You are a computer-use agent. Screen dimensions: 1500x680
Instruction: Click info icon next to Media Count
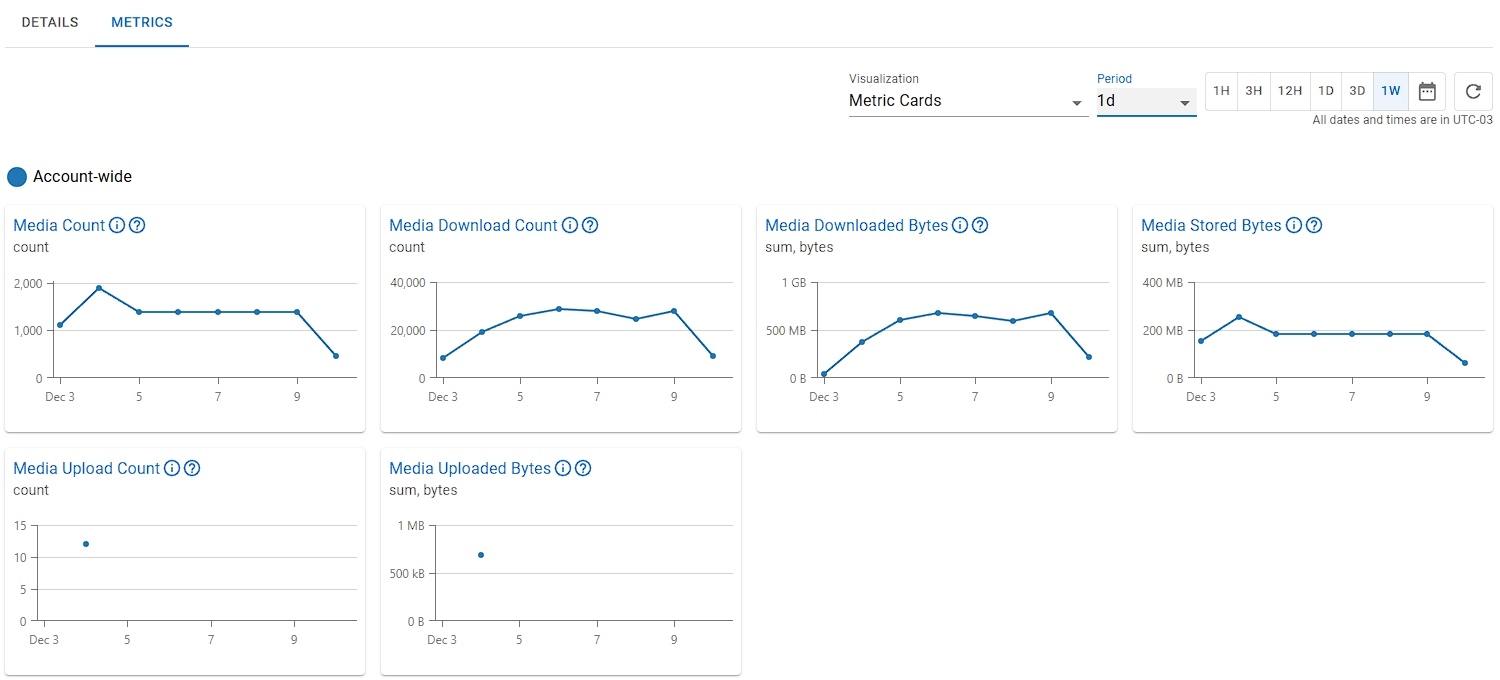tap(117, 225)
